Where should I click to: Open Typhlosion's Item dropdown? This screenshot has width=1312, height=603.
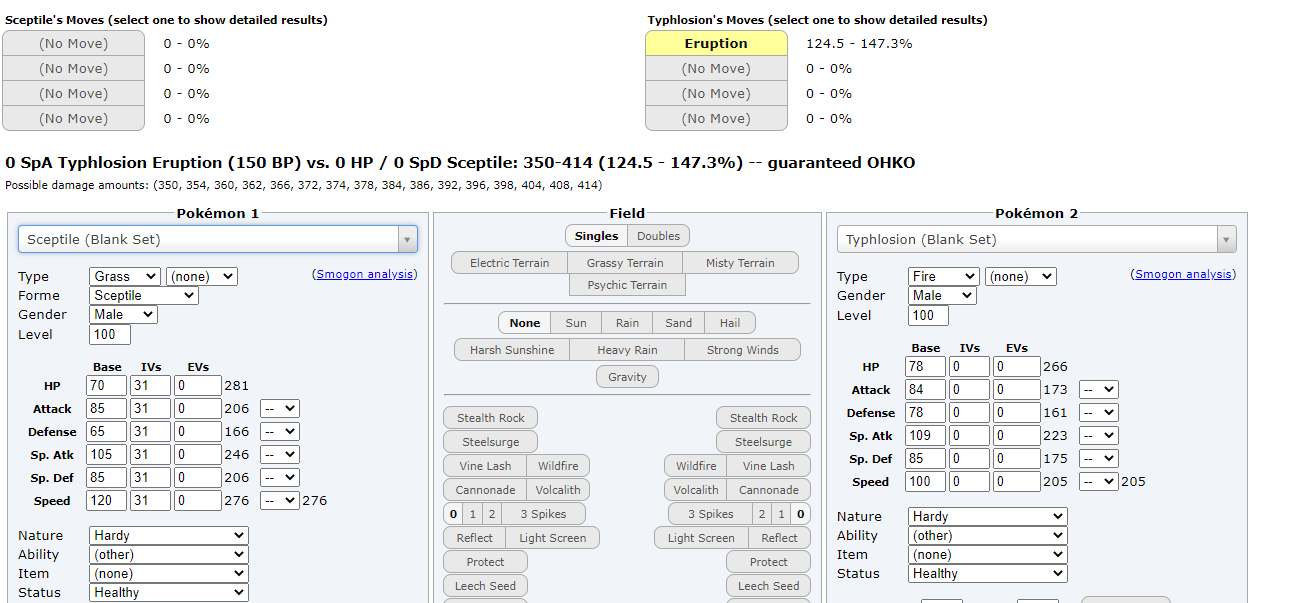[988, 555]
